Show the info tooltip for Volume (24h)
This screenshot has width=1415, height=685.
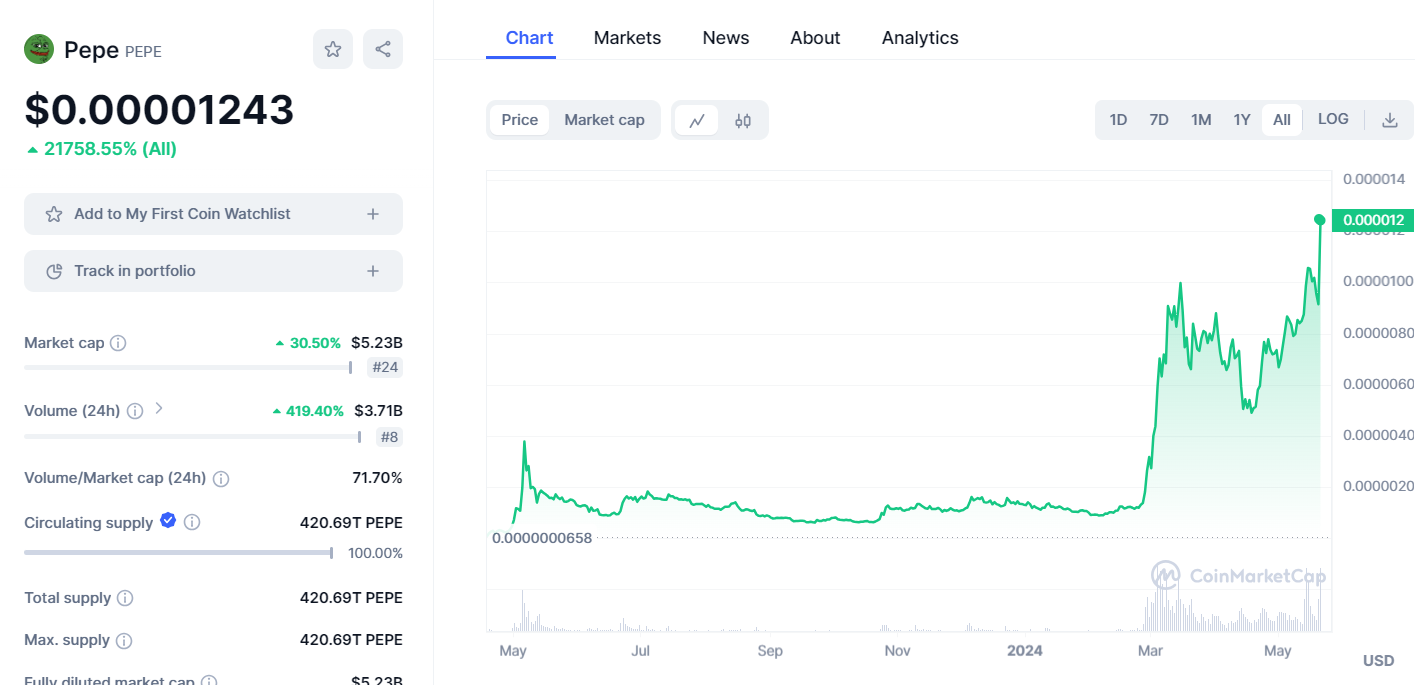(135, 411)
